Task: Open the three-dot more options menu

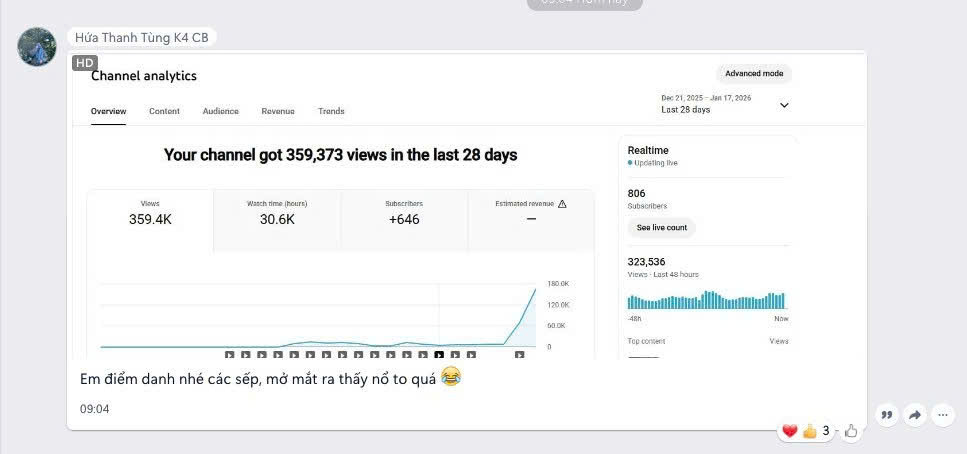Action: tap(943, 415)
